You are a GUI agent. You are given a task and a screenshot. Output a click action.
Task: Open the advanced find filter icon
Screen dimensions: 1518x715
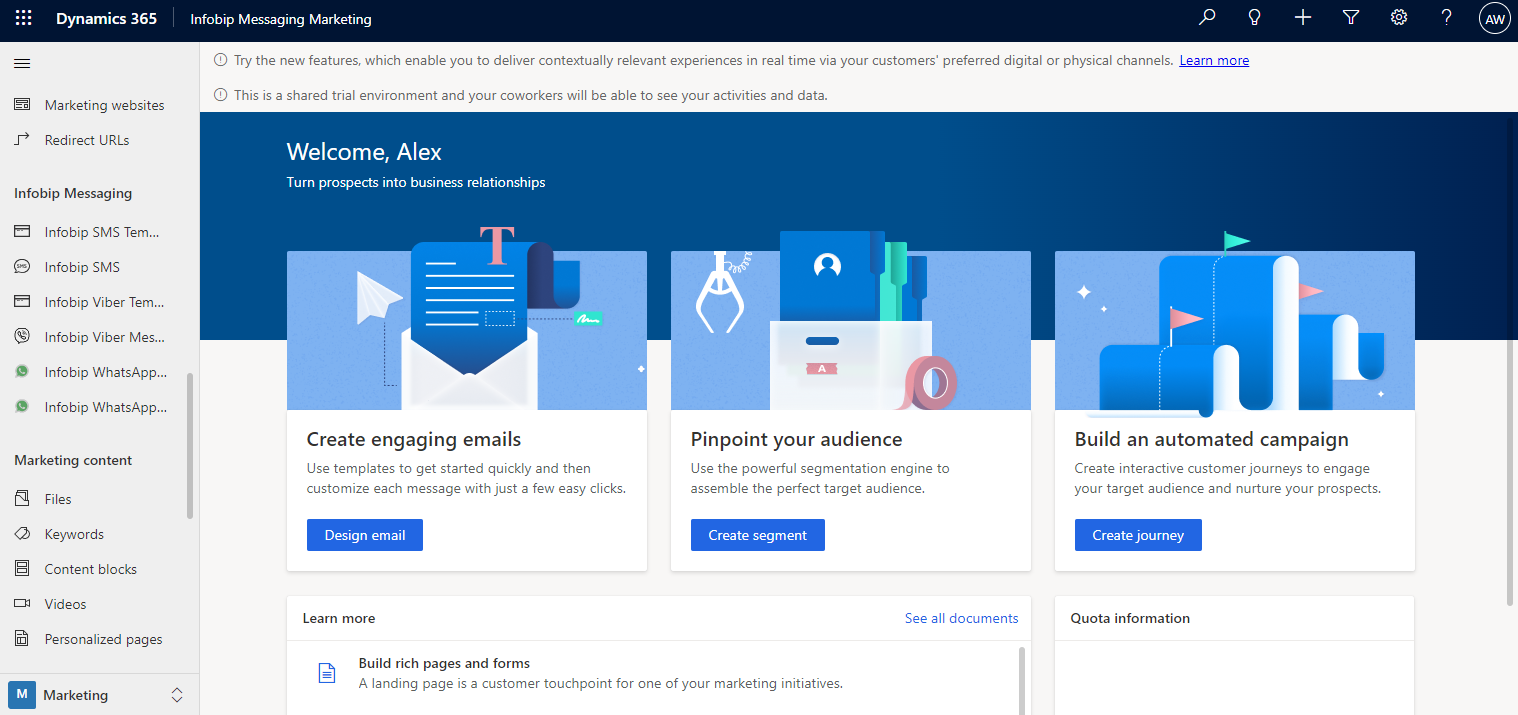click(x=1351, y=18)
